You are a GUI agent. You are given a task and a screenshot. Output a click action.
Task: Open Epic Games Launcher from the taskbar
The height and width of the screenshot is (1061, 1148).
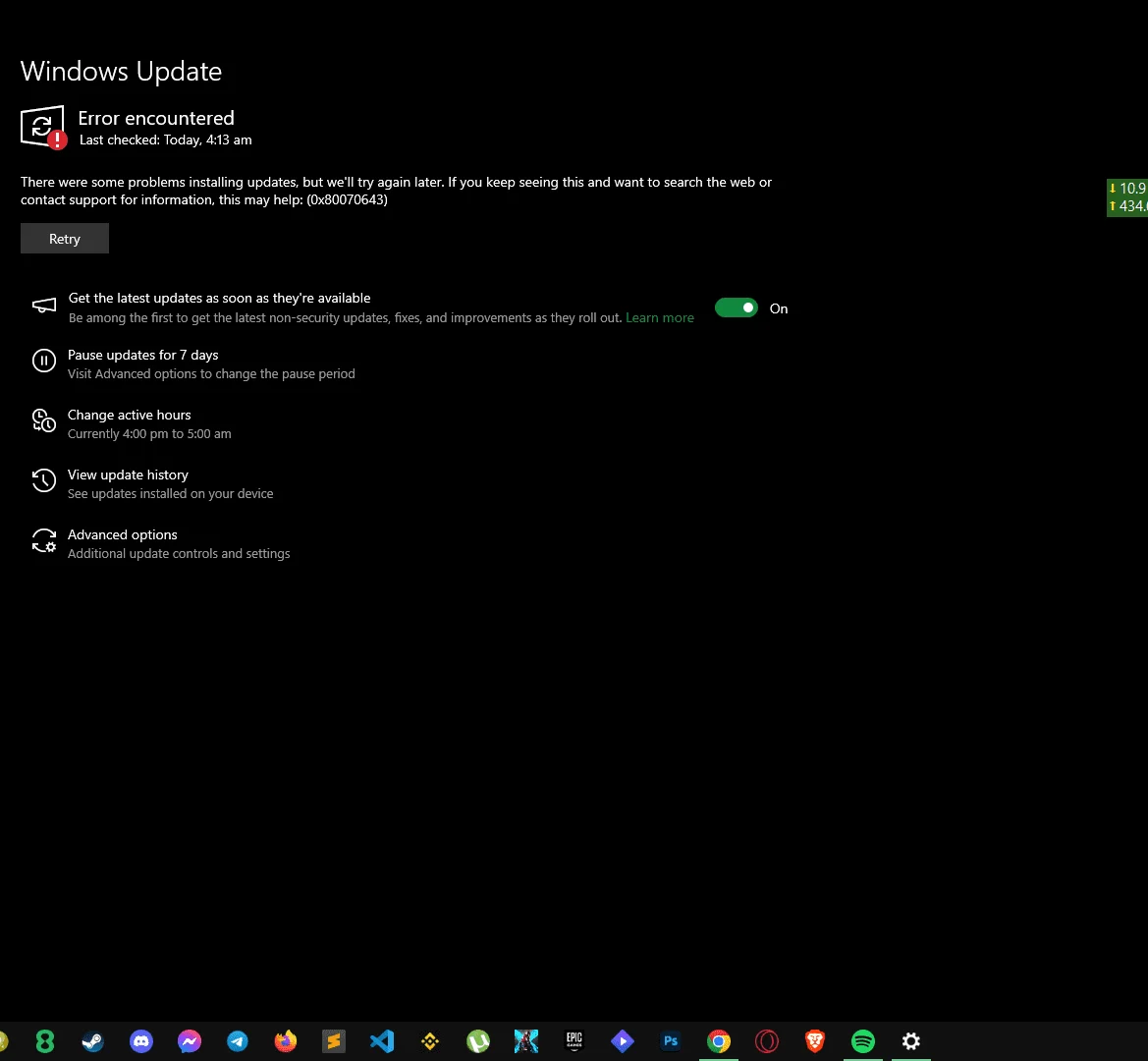point(574,1041)
